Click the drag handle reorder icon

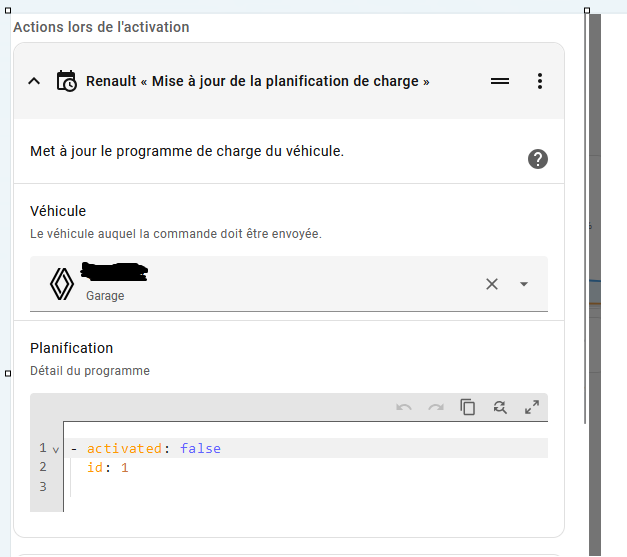(x=500, y=81)
